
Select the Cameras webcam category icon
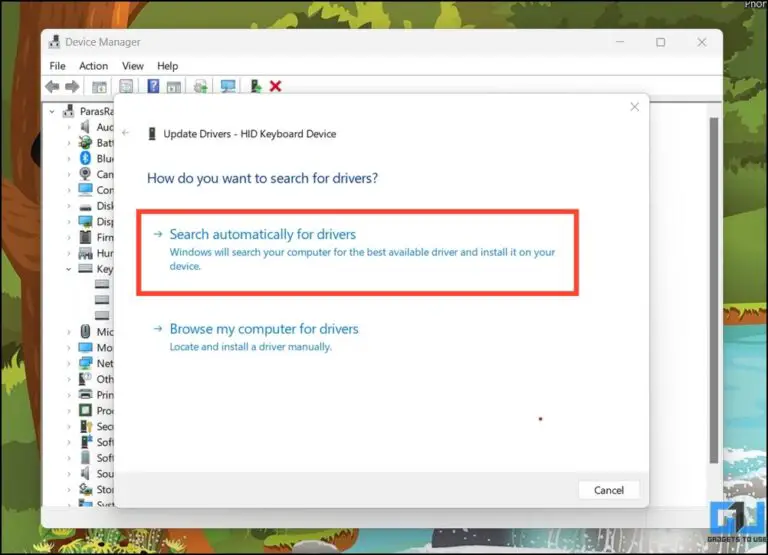pyautogui.click(x=85, y=174)
